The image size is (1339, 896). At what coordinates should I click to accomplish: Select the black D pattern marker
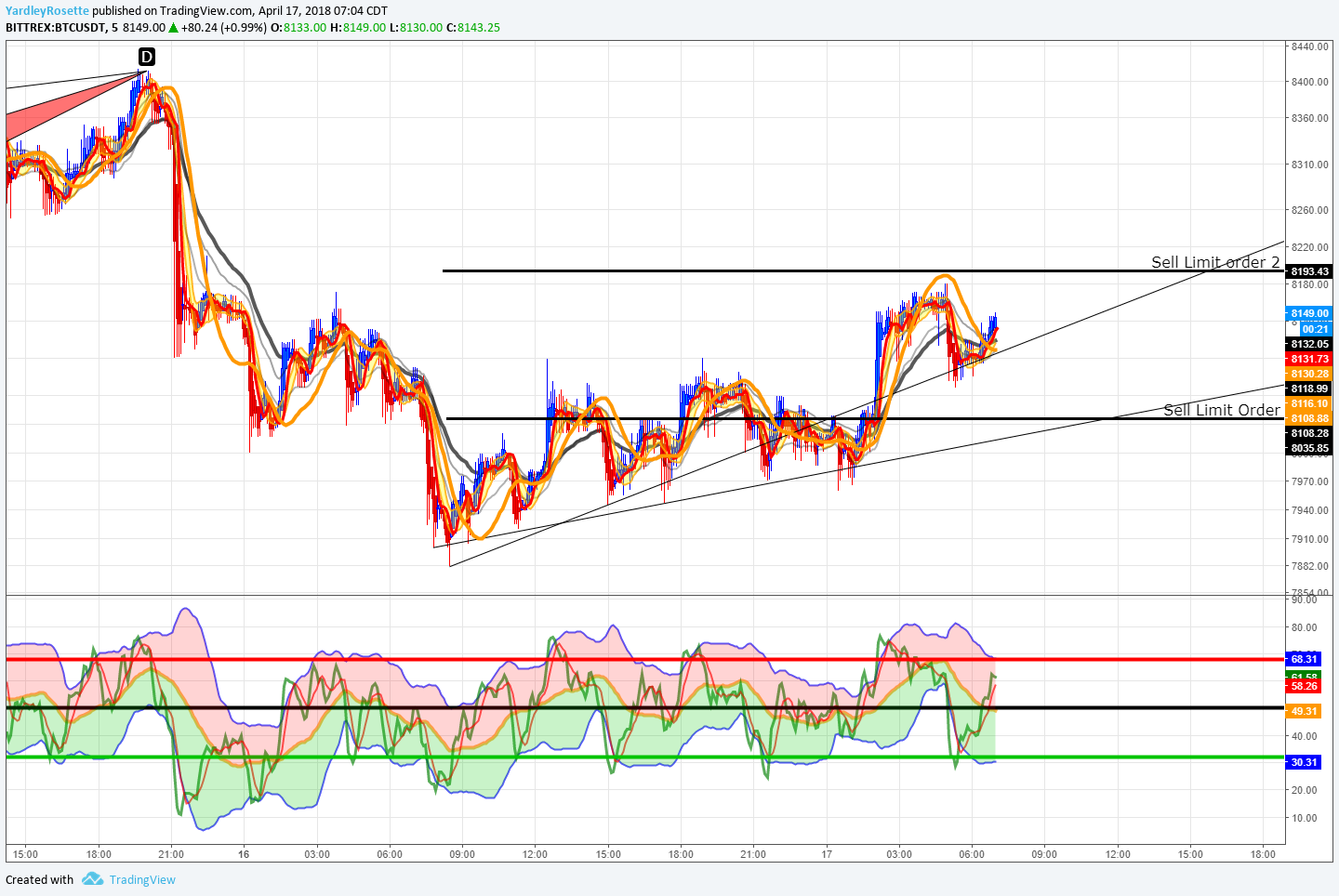coord(147,57)
